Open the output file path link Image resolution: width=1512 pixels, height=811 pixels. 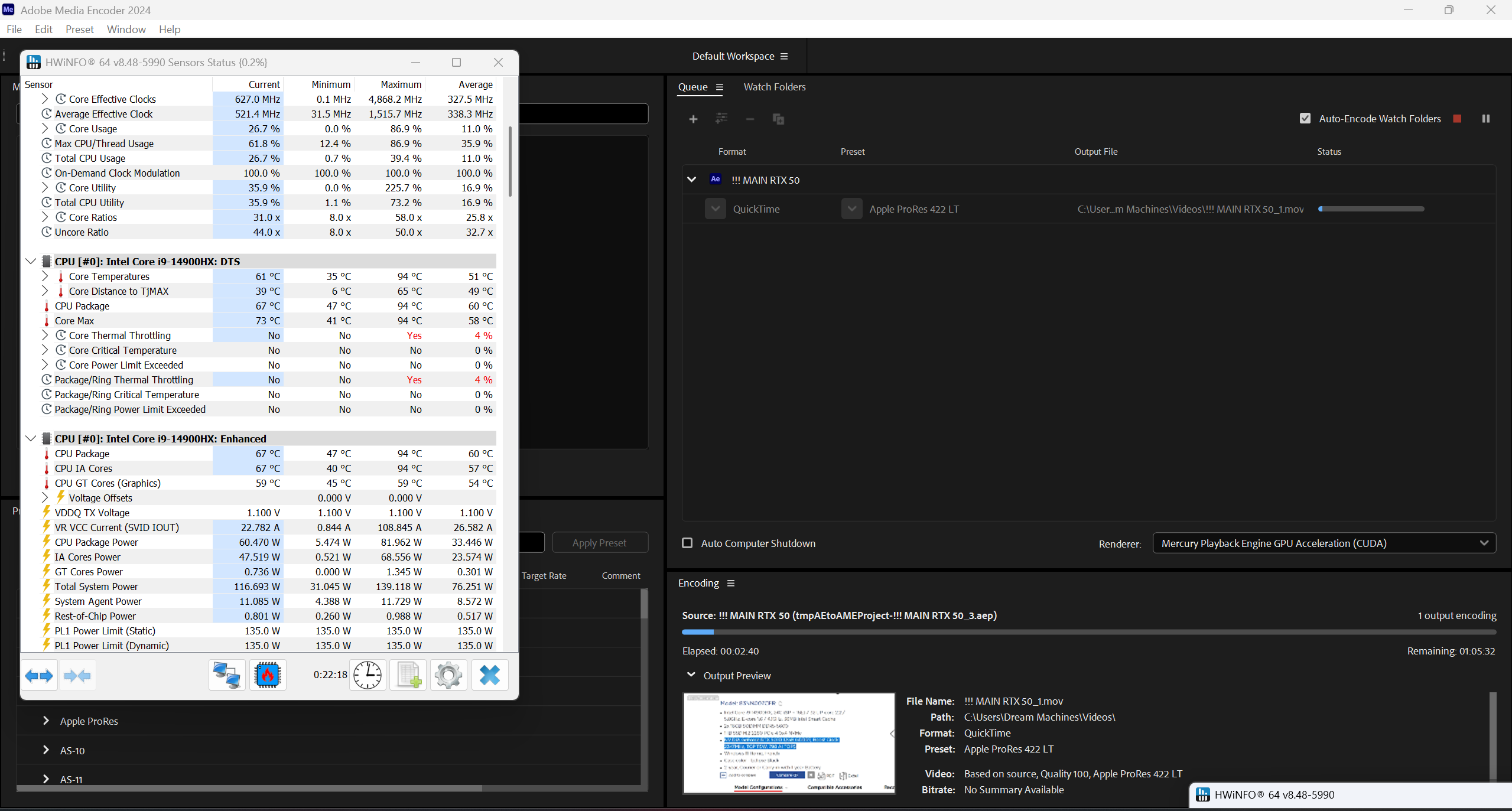click(x=1191, y=209)
